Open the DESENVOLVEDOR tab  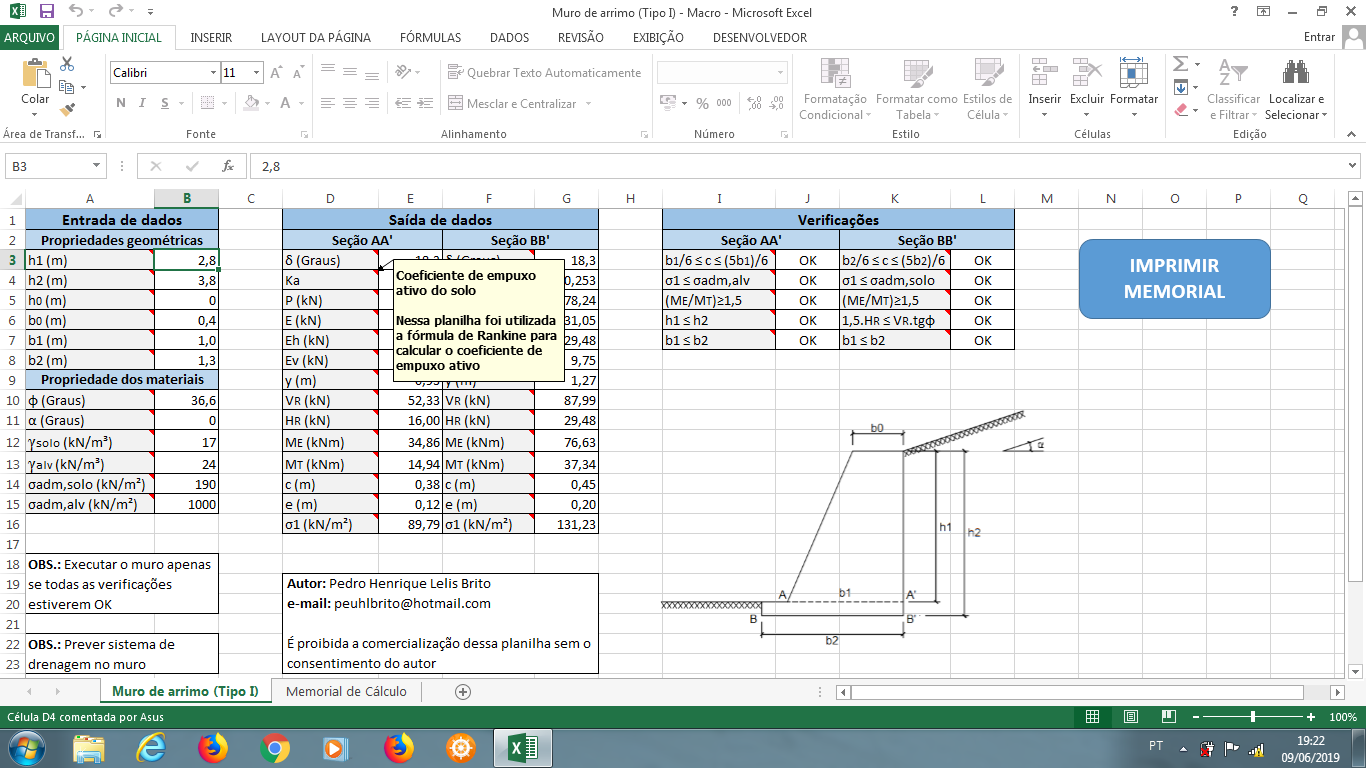pos(760,38)
